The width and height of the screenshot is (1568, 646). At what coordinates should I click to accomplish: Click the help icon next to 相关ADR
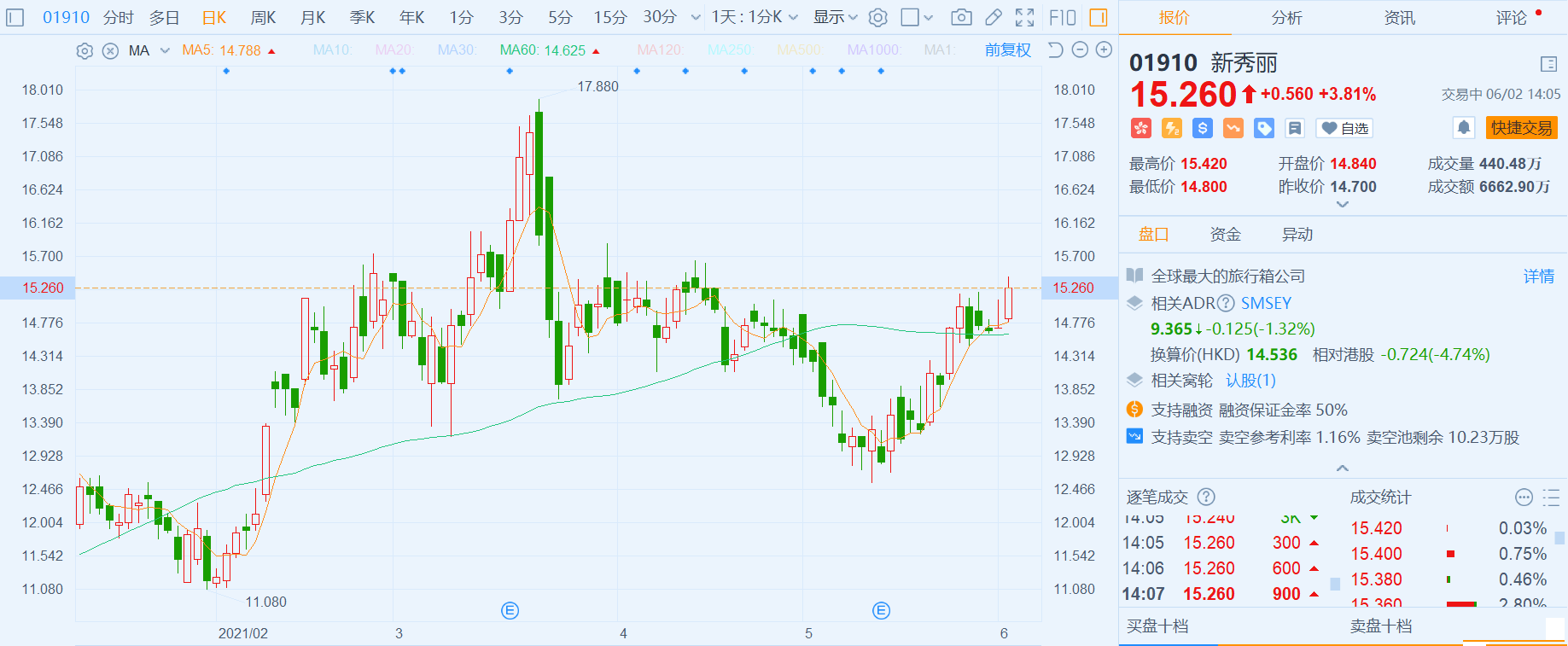pos(1226,303)
